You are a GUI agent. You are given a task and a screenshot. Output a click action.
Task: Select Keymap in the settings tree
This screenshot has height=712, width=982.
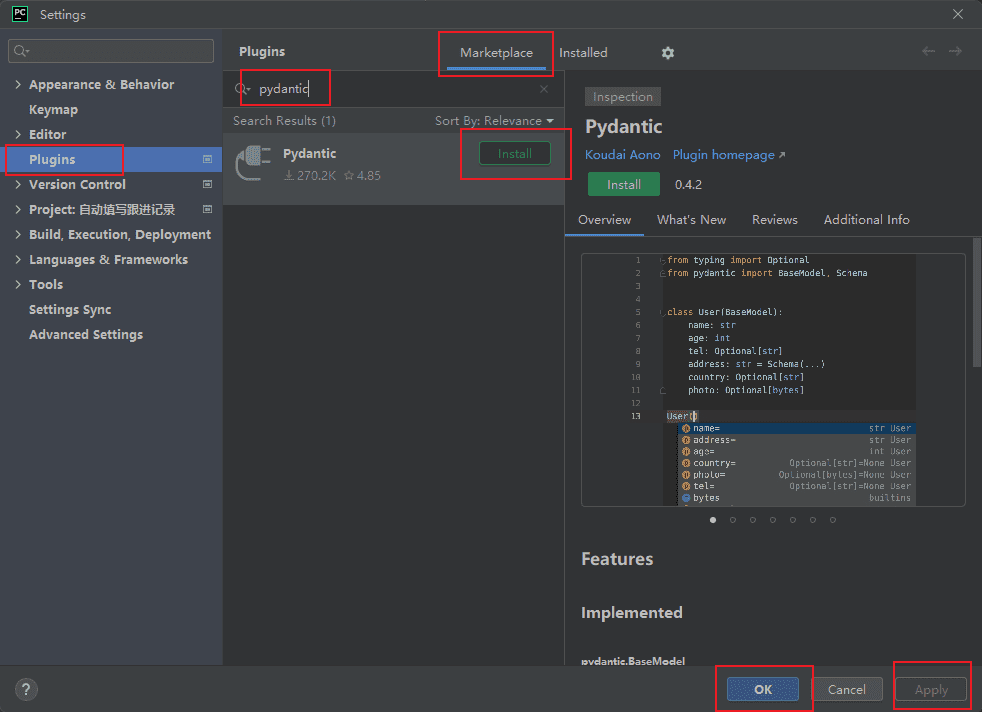tap(53, 110)
